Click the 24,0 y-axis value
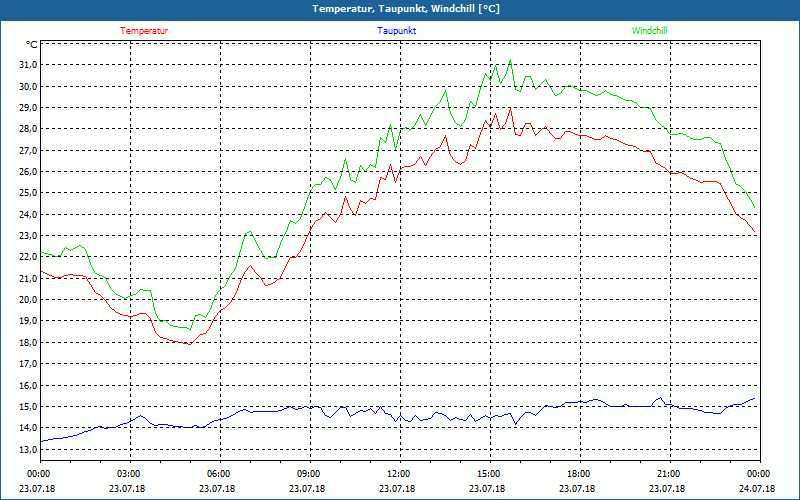This screenshot has height=500, width=800. (x=28, y=214)
